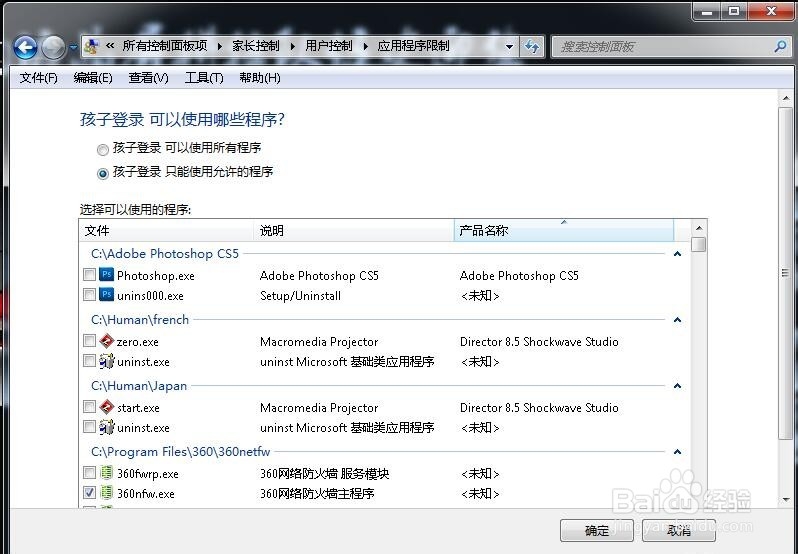This screenshot has height=554, width=798.
Task: Click breadcrumb arrow after 家长控制
Action: coord(293,46)
